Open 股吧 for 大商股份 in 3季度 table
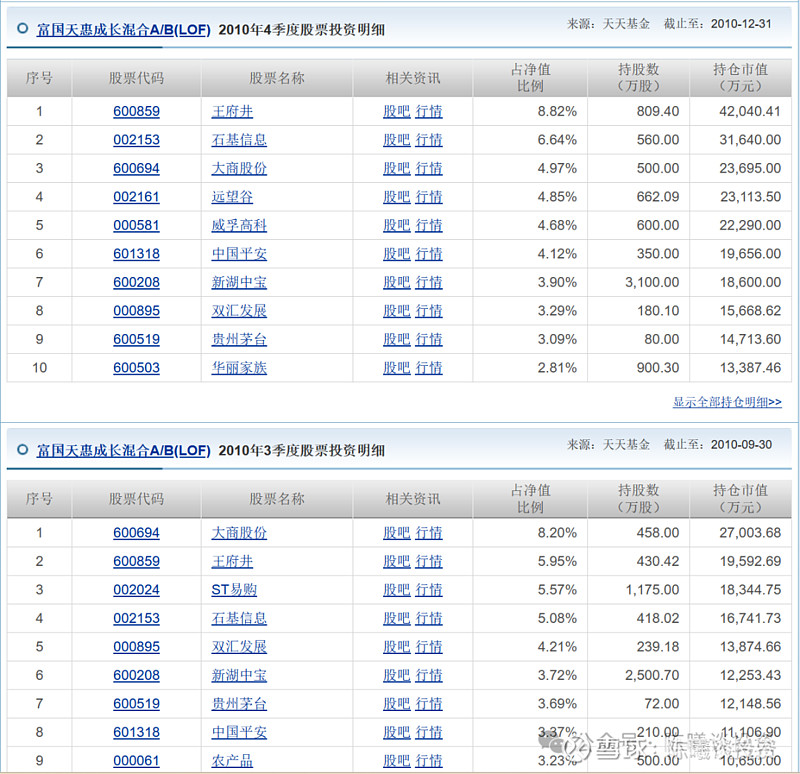The image size is (800, 774). (x=397, y=533)
